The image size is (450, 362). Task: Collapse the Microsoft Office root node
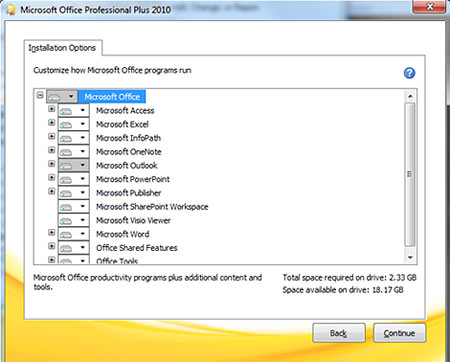(40, 95)
